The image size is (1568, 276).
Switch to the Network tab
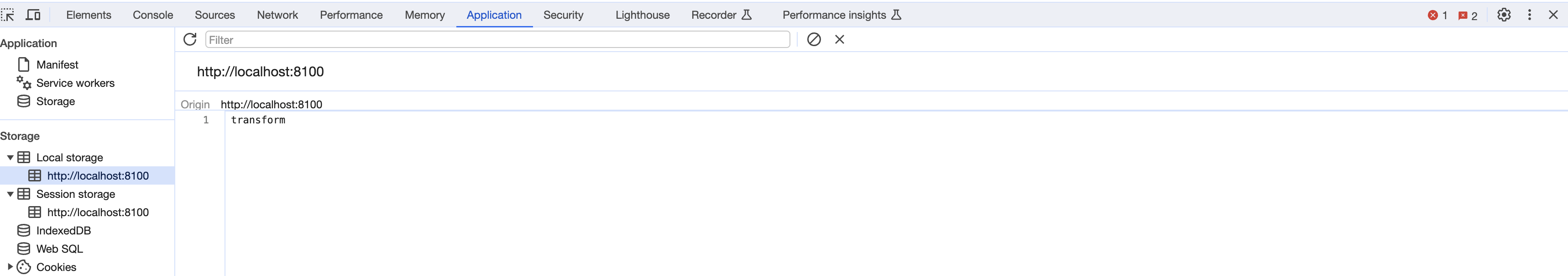pos(277,15)
